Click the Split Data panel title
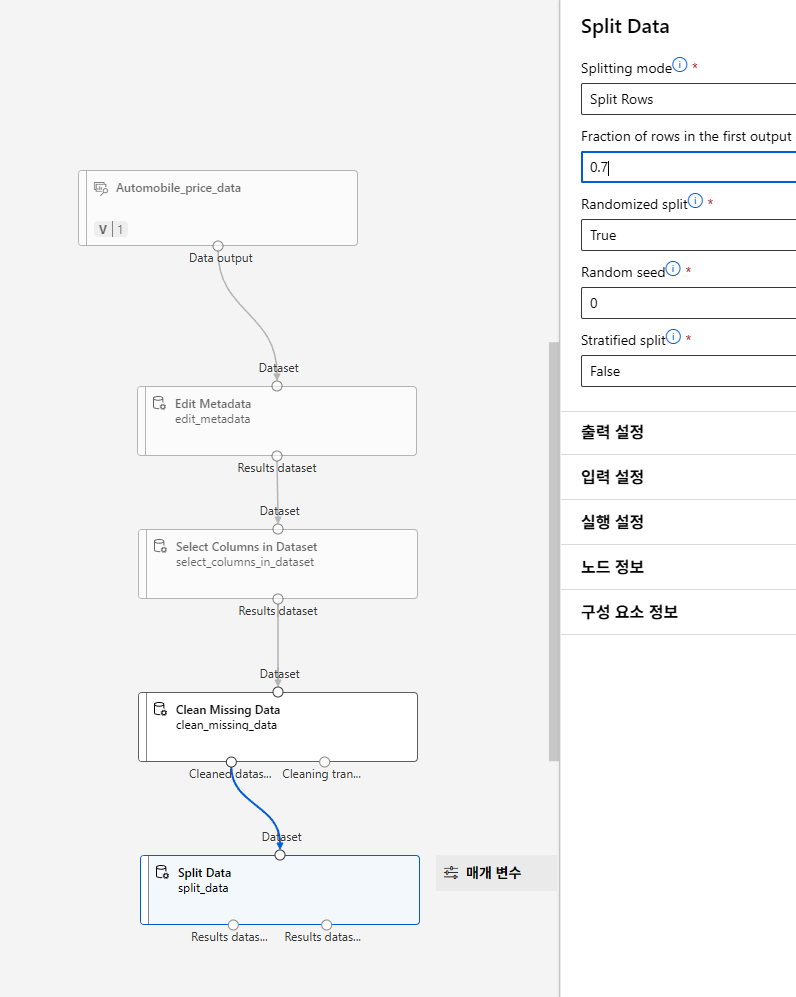 click(x=625, y=27)
